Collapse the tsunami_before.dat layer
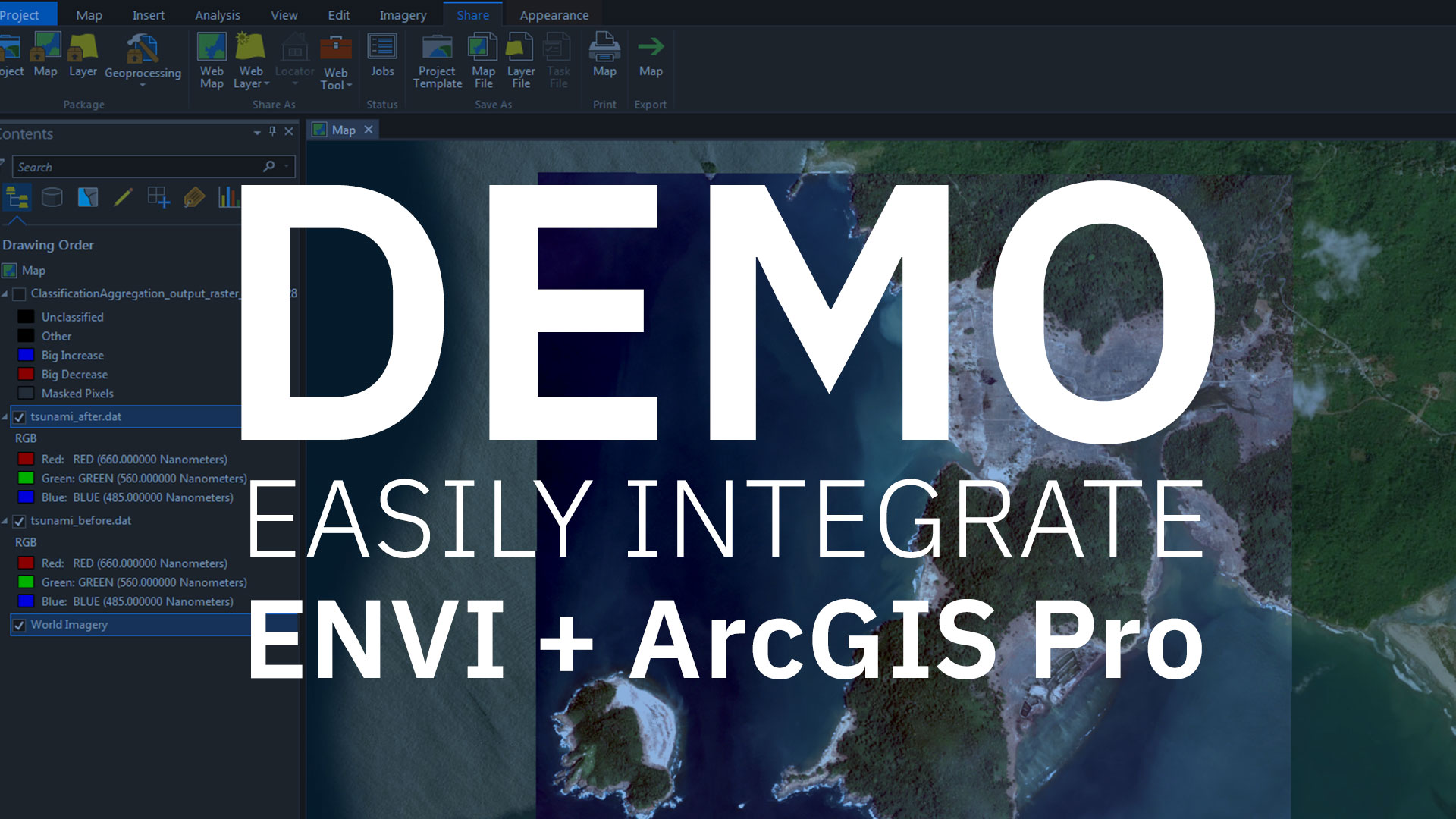This screenshot has width=1456, height=819. coord(6,521)
